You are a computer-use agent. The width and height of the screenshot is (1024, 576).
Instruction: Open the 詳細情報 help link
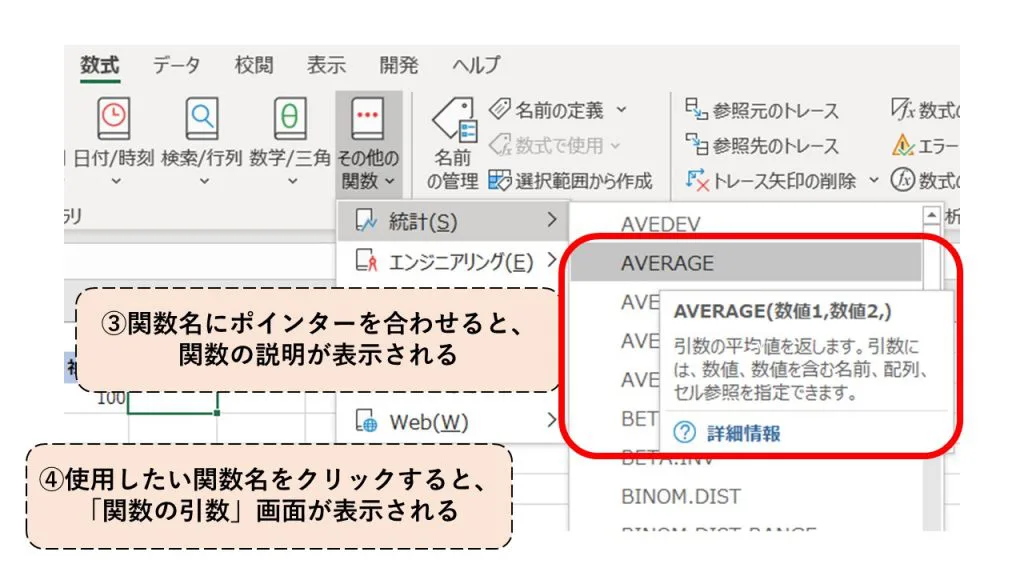click(744, 433)
